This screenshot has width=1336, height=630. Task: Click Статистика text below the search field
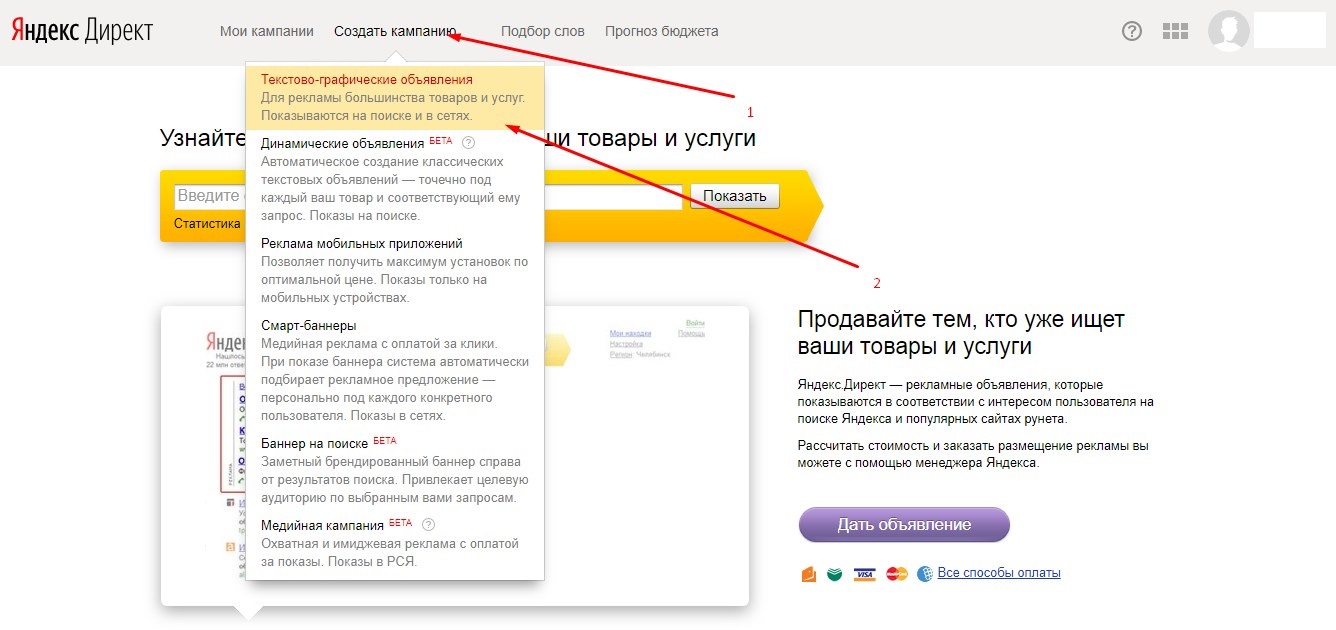click(207, 224)
